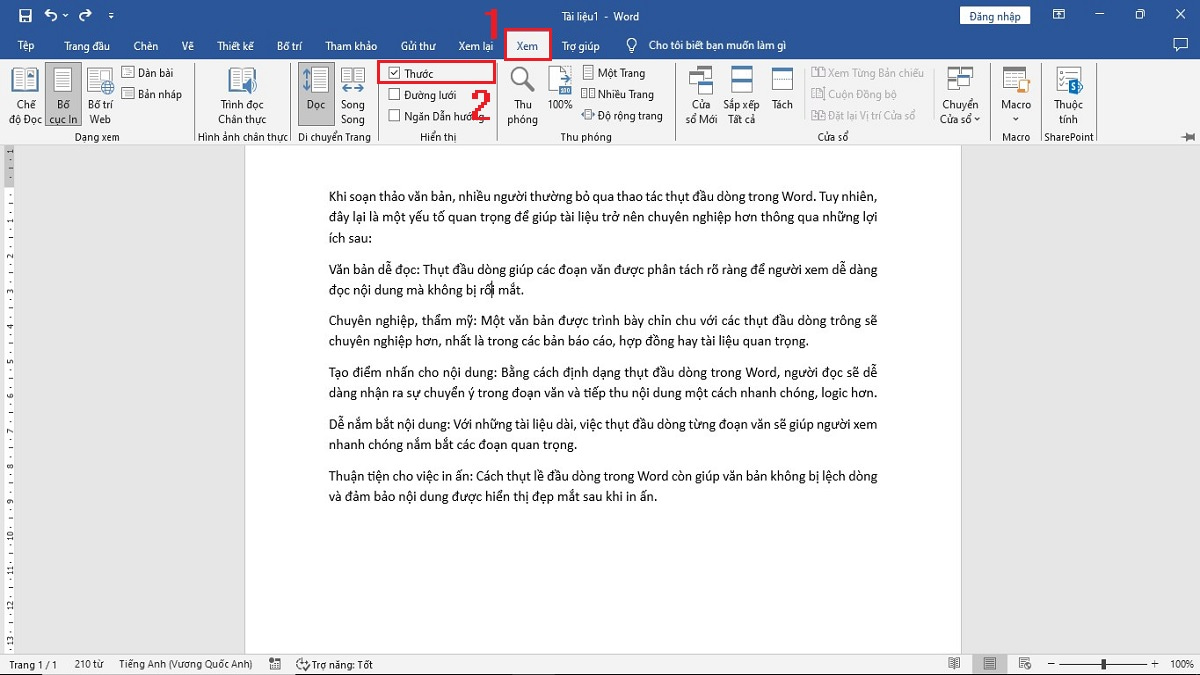Image resolution: width=1200 pixels, height=675 pixels.
Task: Click Trợ năng: Tốt accessibility status
Action: [x=335, y=664]
